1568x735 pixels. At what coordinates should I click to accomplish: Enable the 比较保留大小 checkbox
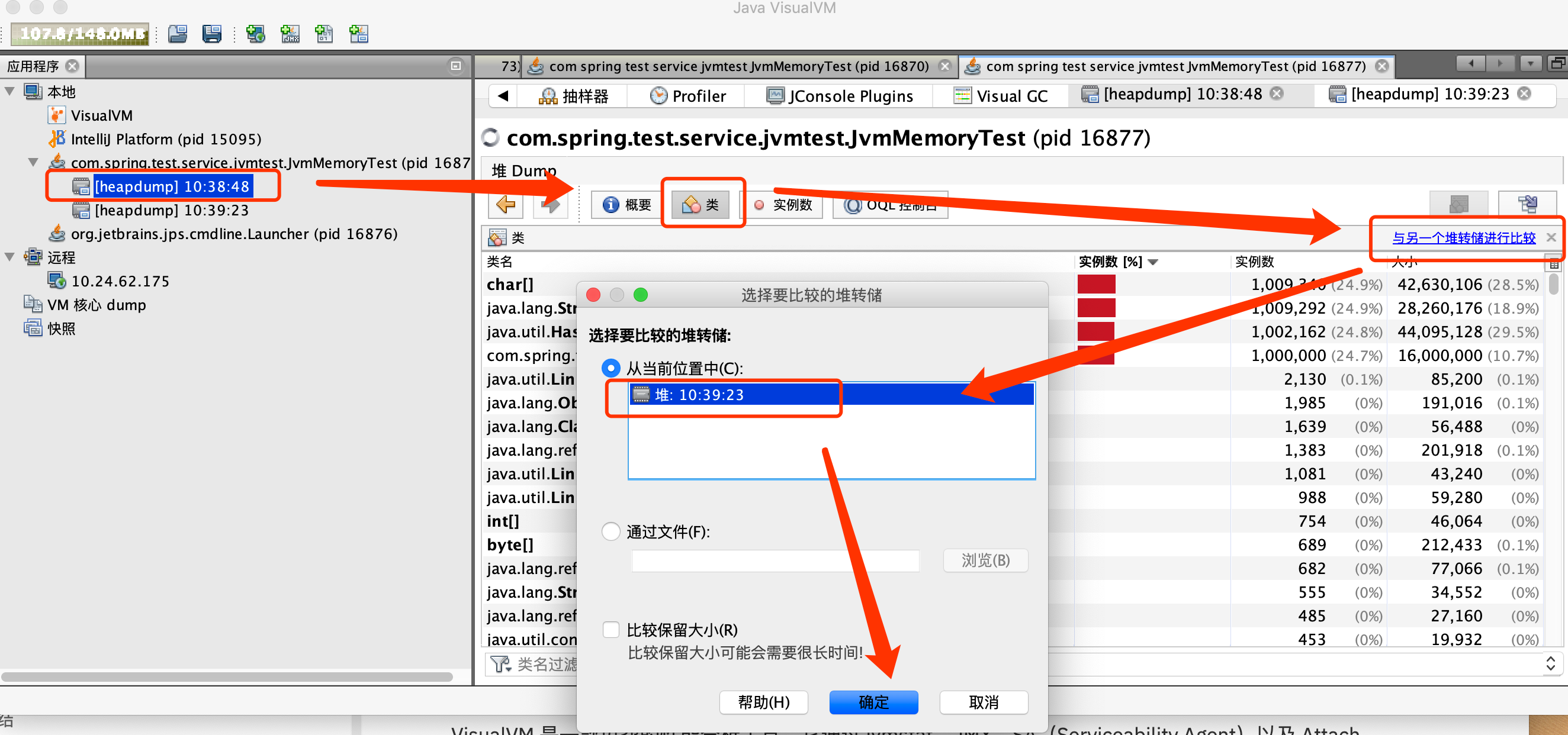611,629
